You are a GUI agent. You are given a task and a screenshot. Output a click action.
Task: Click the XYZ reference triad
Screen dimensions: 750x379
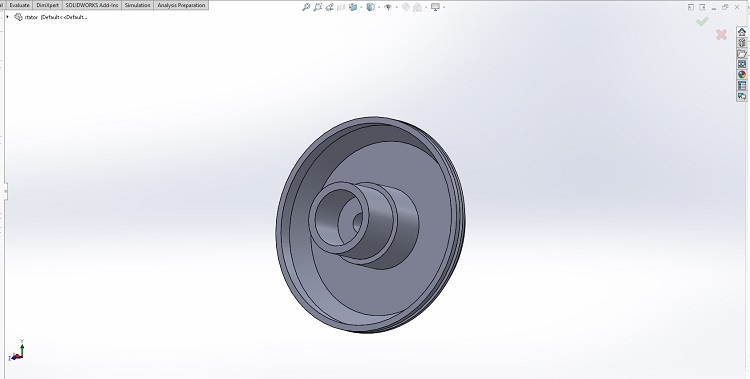coord(16,350)
